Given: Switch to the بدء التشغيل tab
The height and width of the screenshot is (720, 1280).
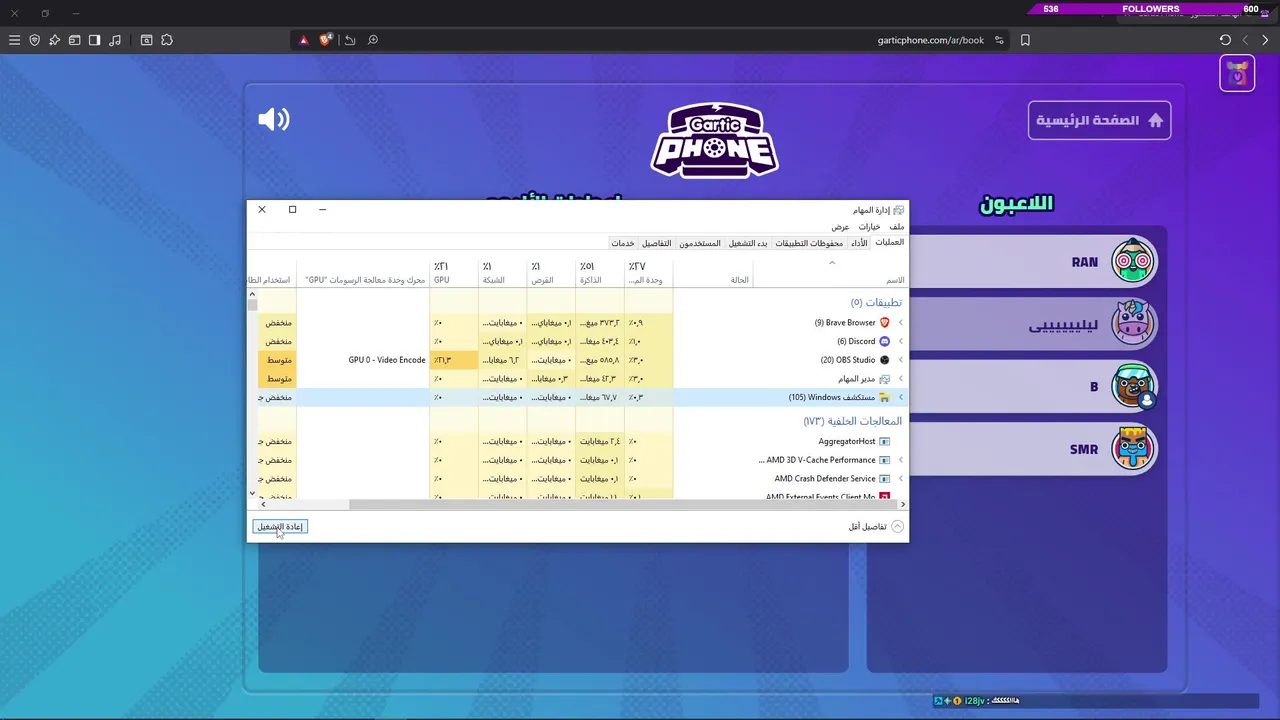Looking at the screenshot, I should [748, 243].
